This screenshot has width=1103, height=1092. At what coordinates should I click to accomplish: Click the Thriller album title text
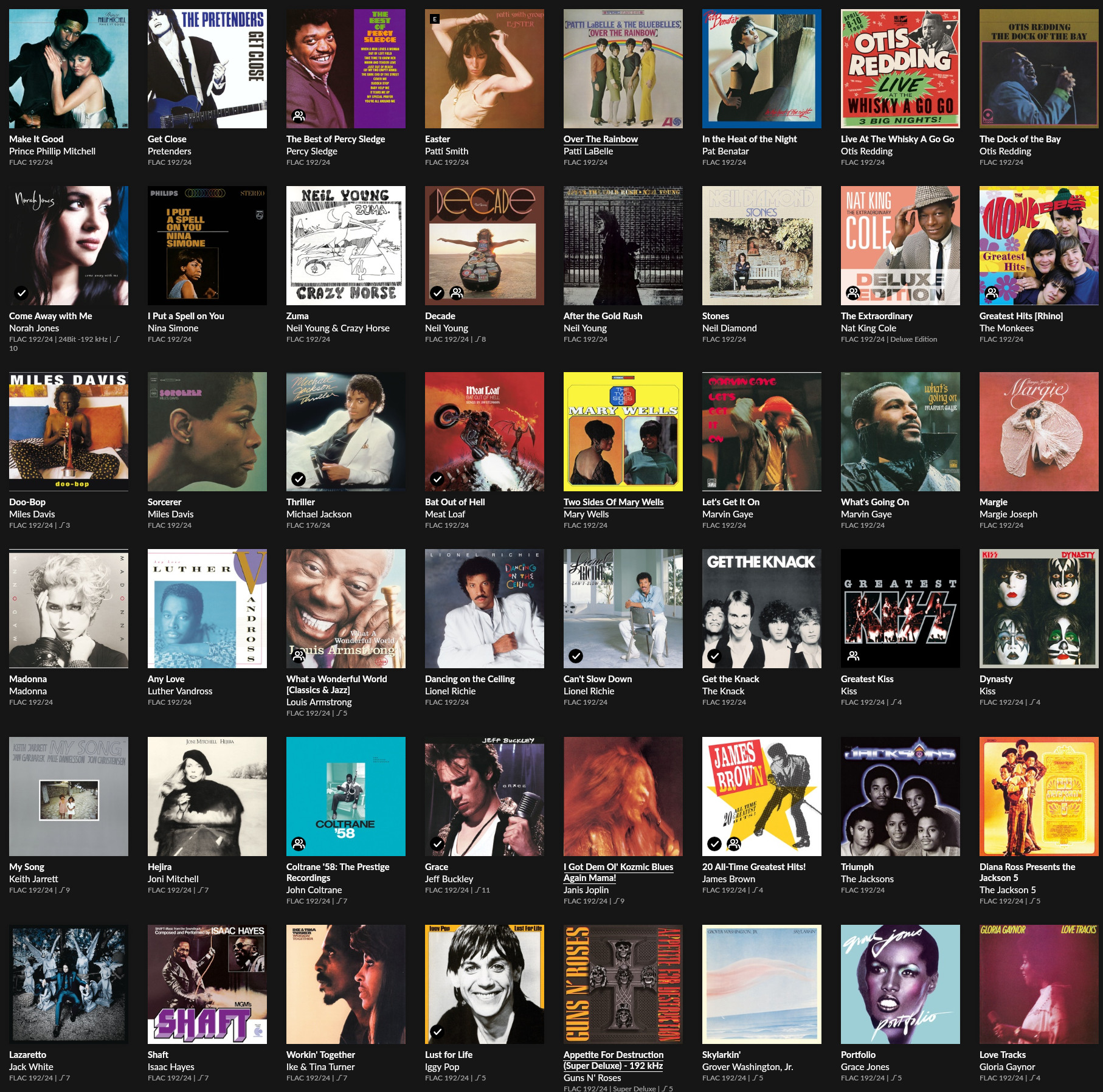[x=300, y=502]
